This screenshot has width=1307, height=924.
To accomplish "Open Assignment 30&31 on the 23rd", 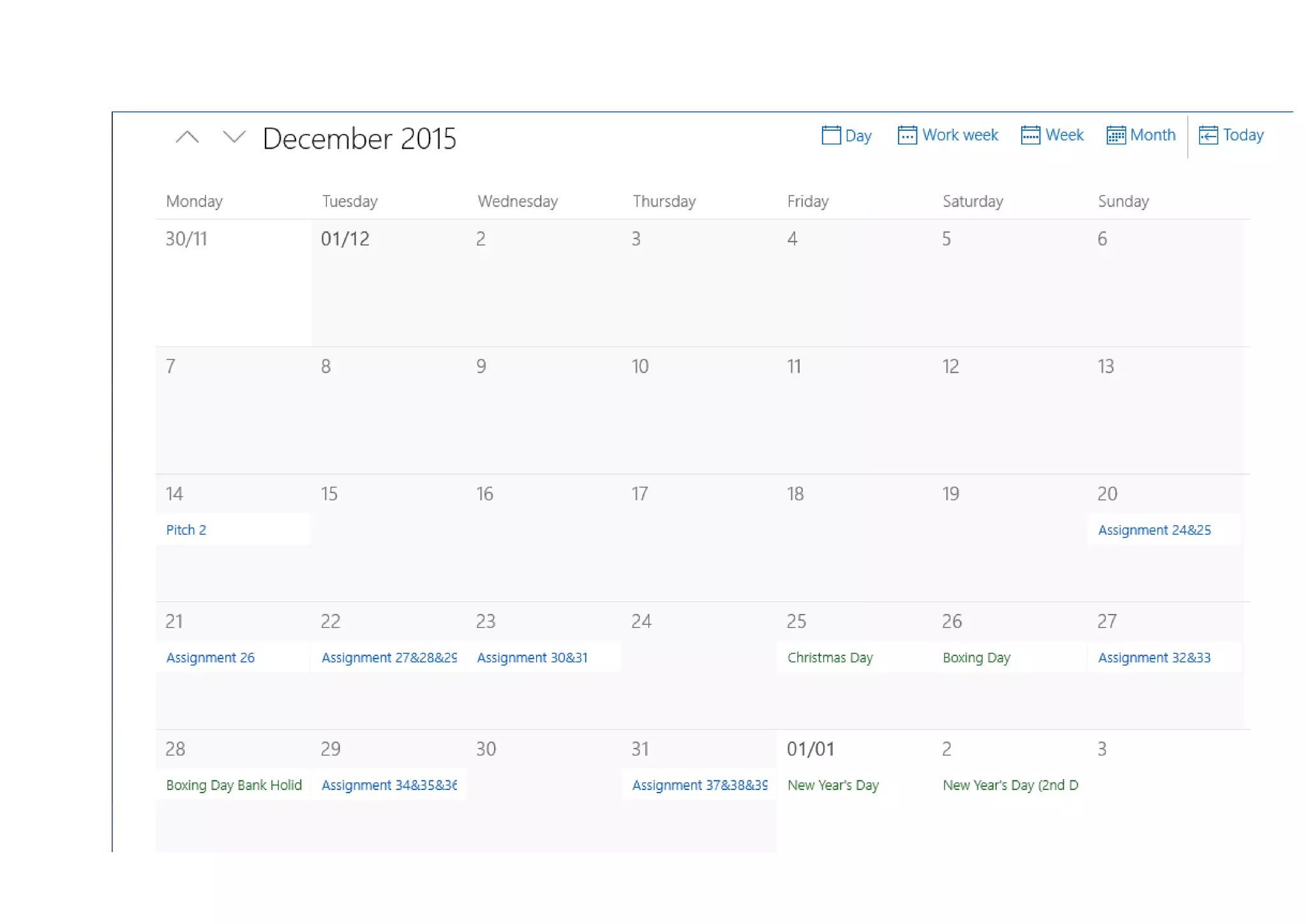I will pyautogui.click(x=532, y=658).
